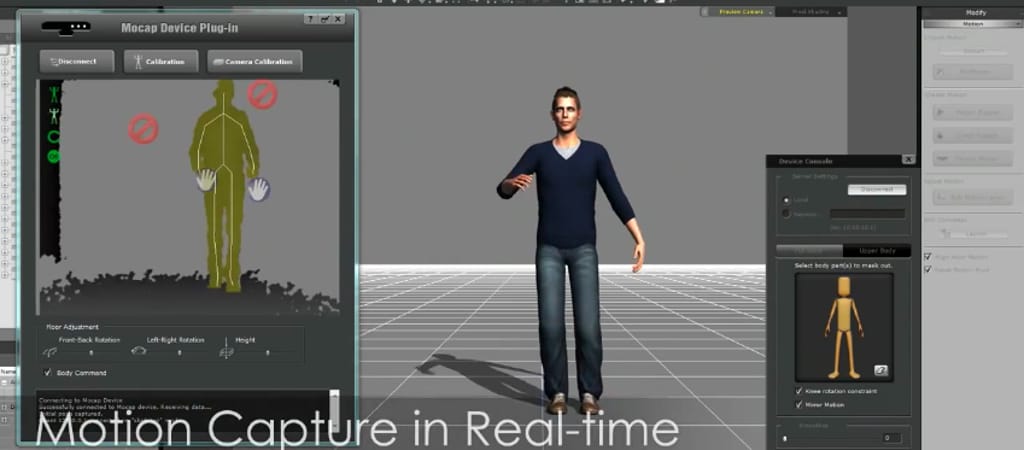The image size is (1024, 450).
Task: Toggle the Body Command checkbox
Action: pos(48,373)
